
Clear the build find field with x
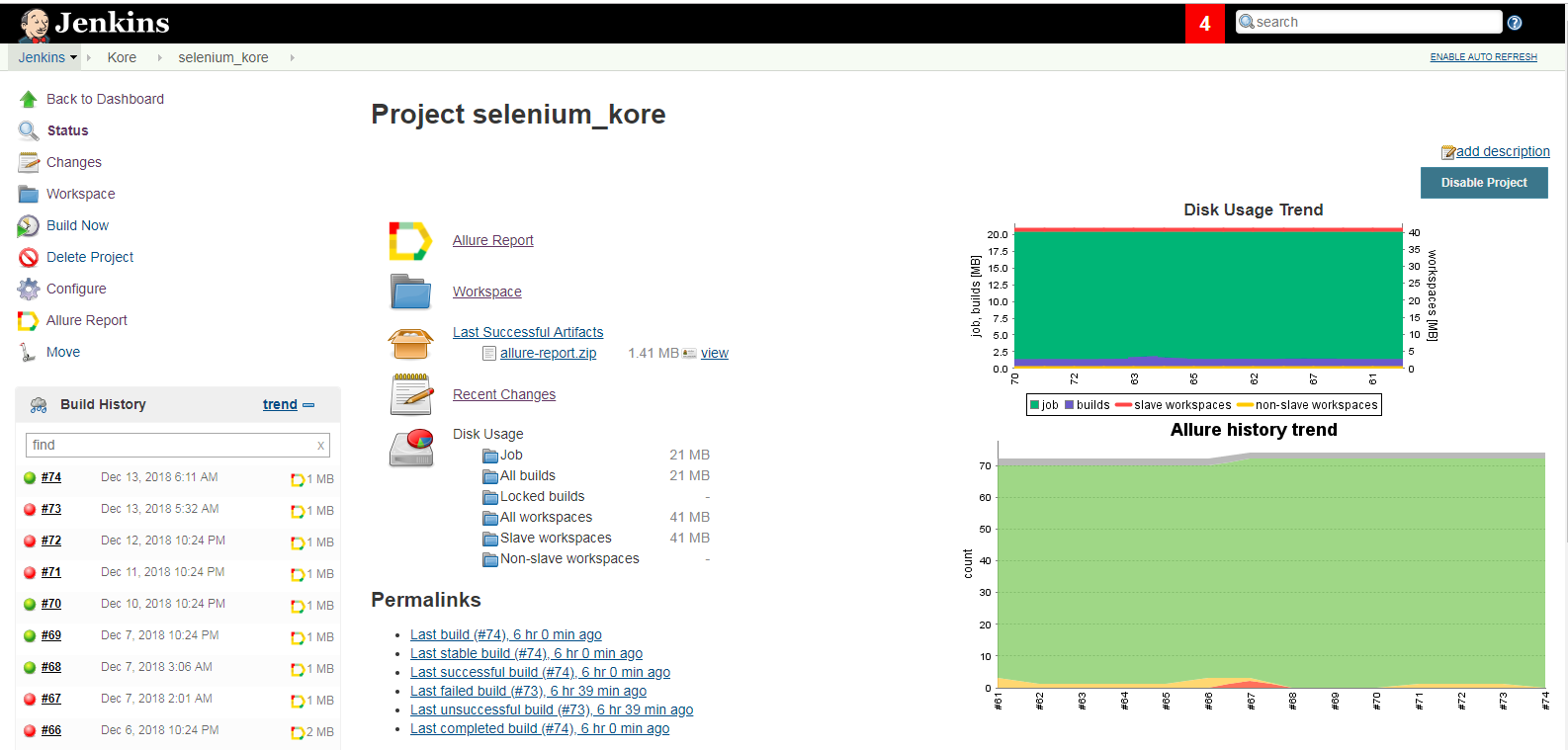(x=320, y=446)
